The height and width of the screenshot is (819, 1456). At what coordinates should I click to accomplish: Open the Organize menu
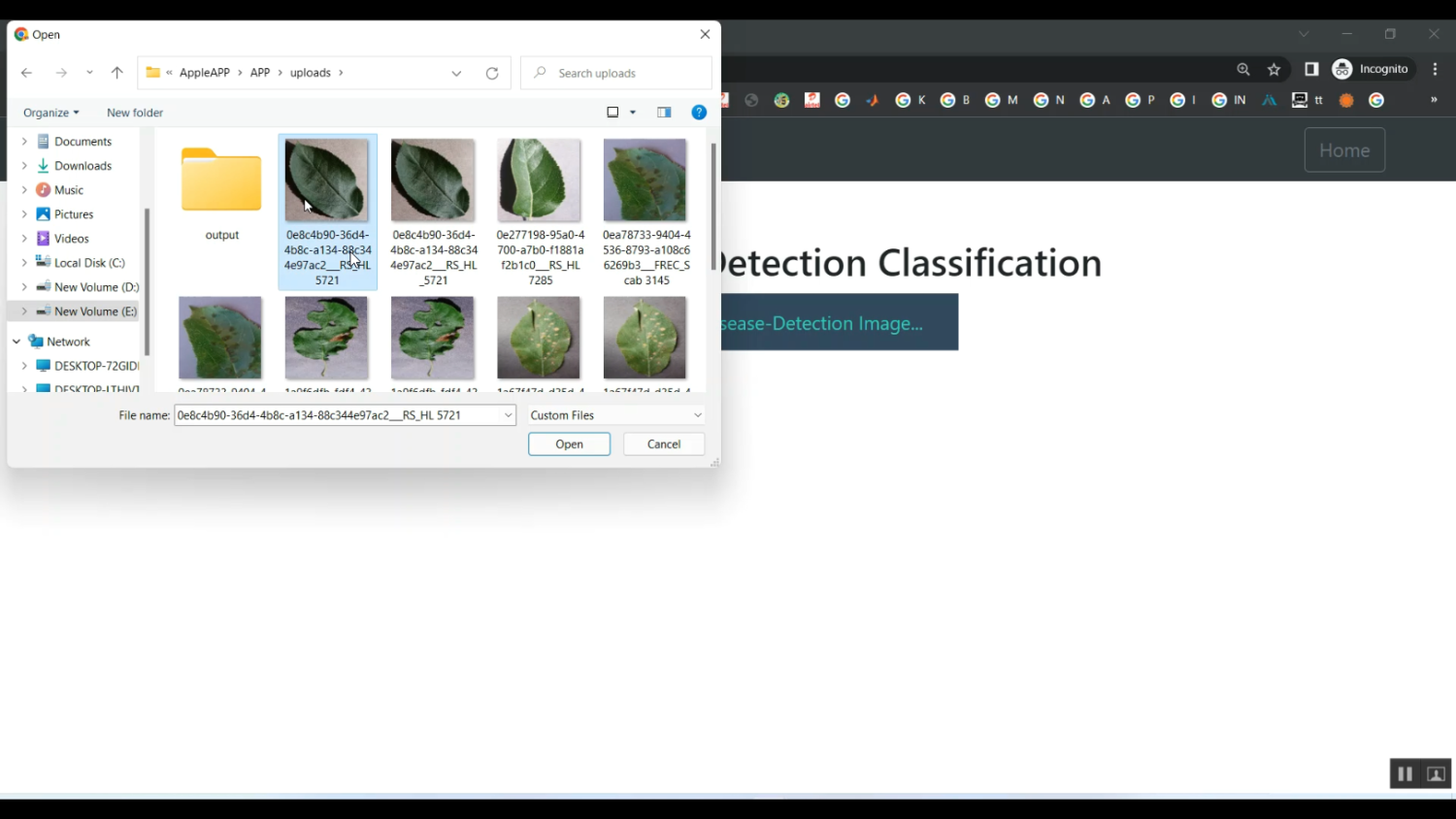[x=51, y=113]
